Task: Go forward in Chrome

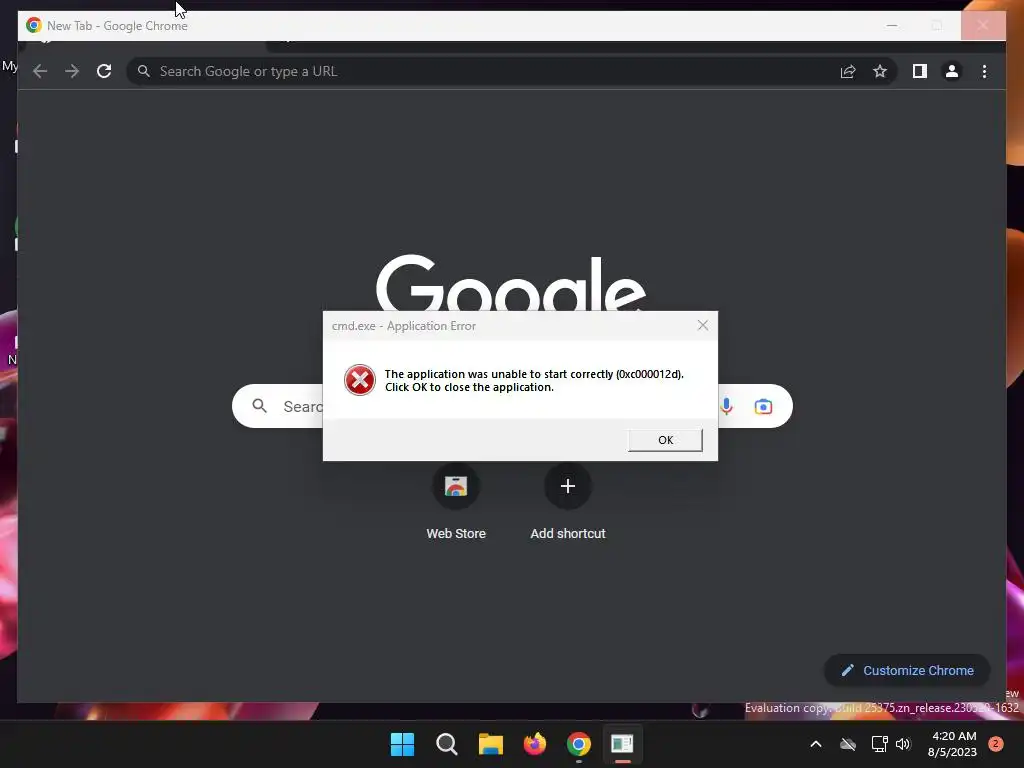Action: [72, 71]
